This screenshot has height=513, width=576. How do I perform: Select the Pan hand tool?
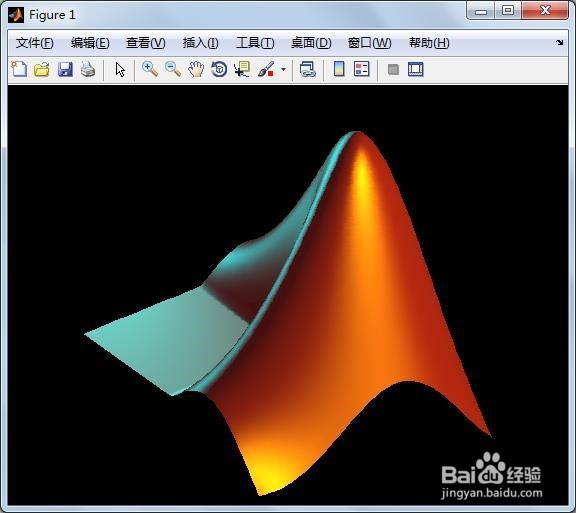click(x=196, y=69)
